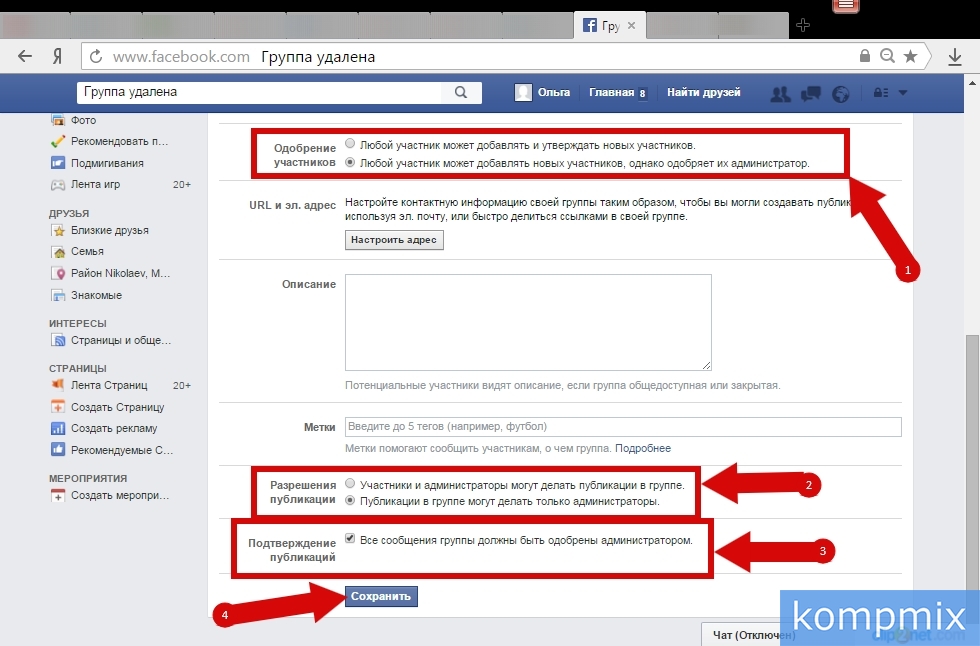Viewport: 980px width, 646px height.
Task: Open account dropdown arrow in top bar
Action: (903, 93)
